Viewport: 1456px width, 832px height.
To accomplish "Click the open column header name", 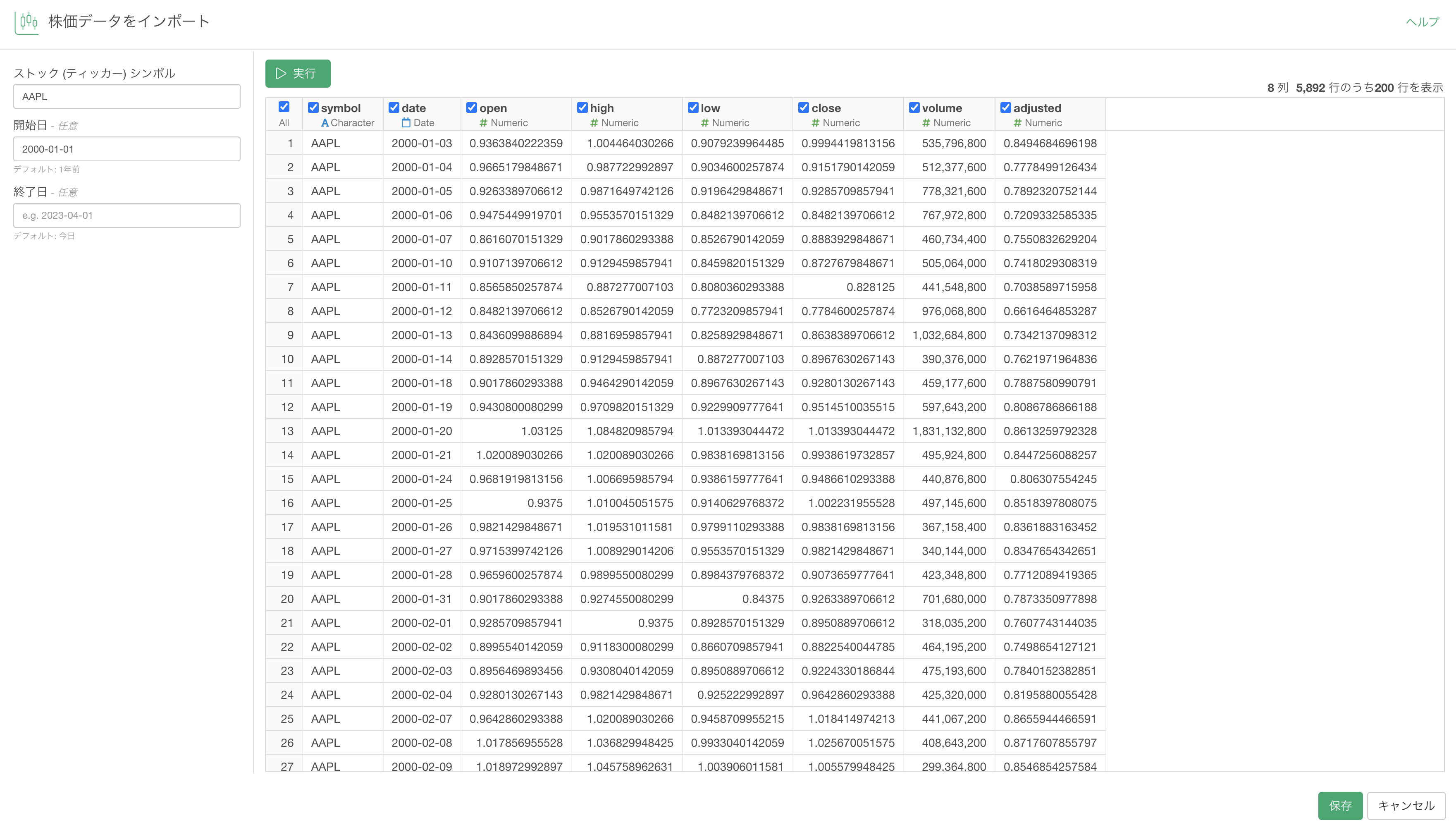I will (x=493, y=108).
